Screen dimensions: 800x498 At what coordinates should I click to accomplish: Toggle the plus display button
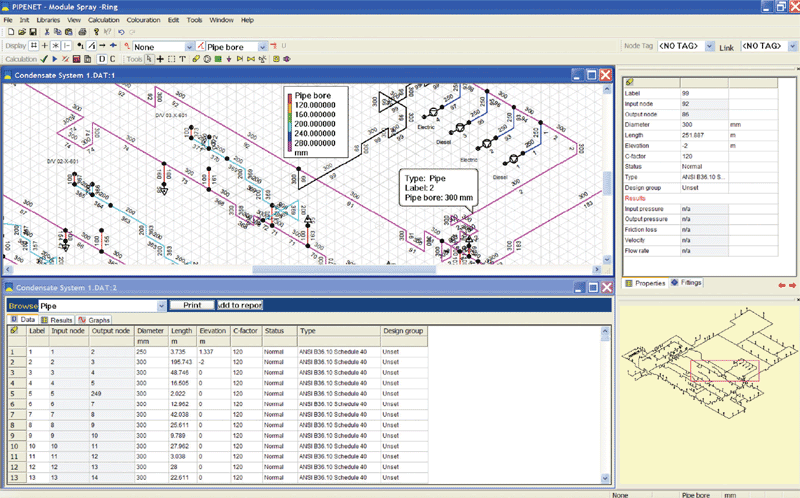tap(45, 46)
